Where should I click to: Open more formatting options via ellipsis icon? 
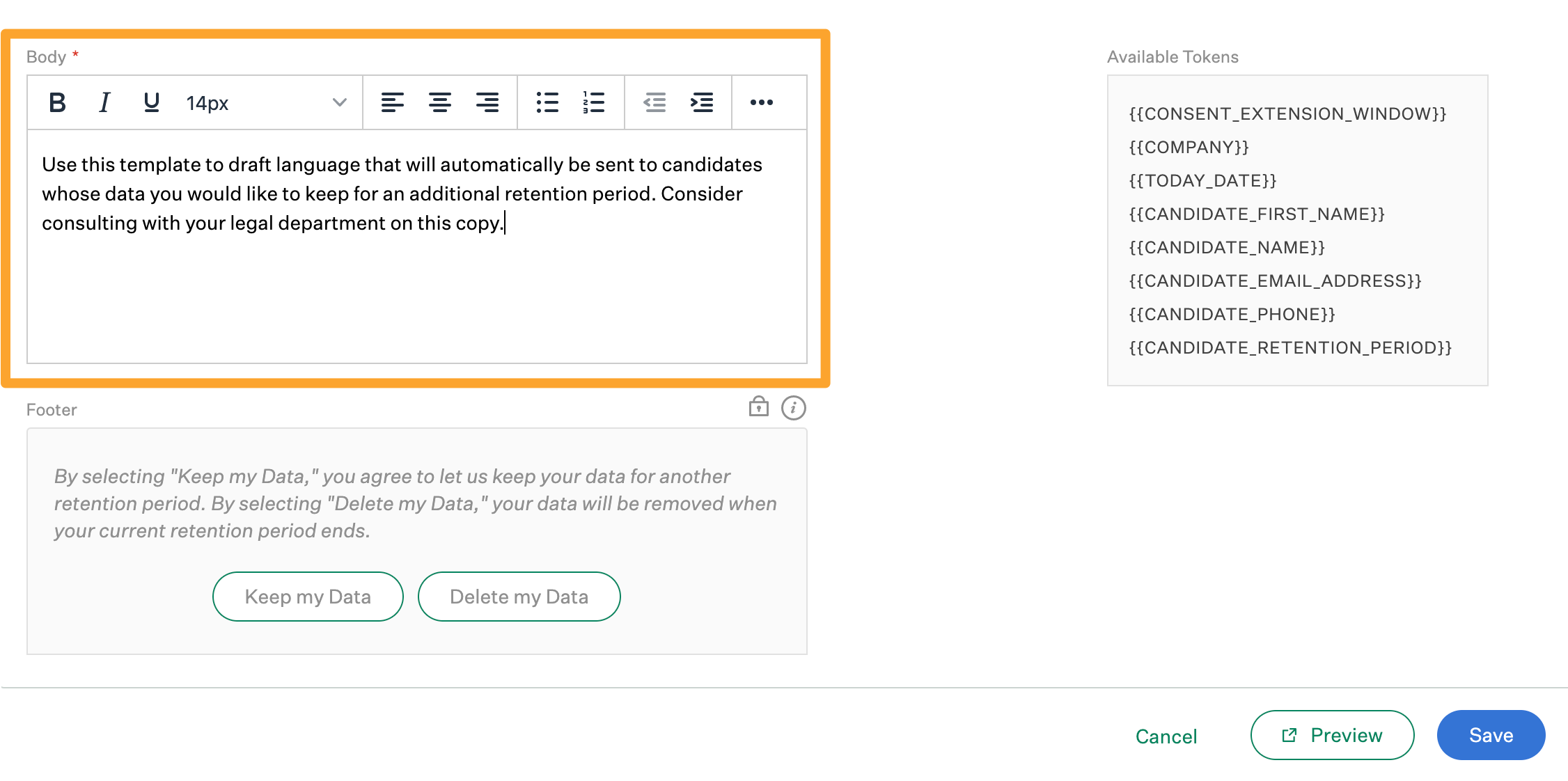762,102
